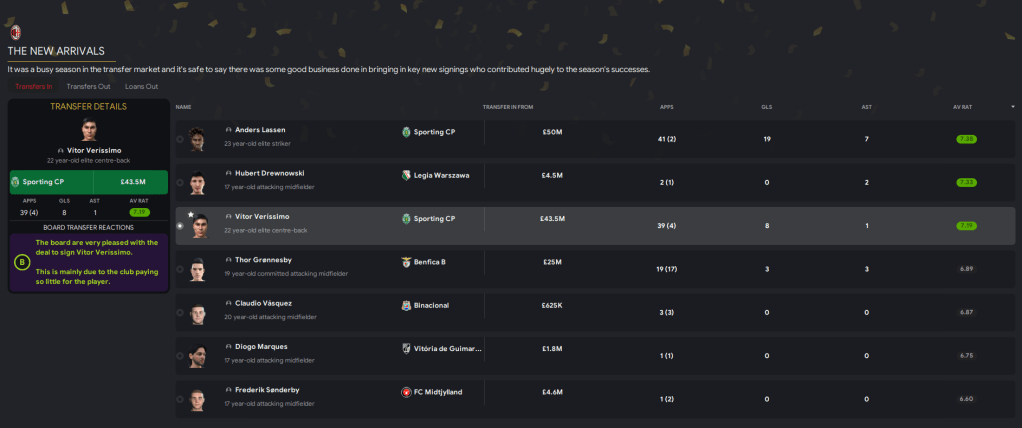Sort the table by the APPS column
The height and width of the screenshot is (428, 1022).
click(667, 106)
